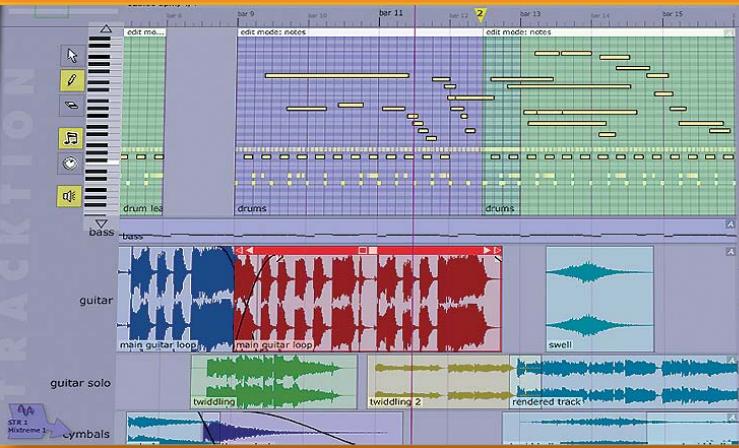
Task: Click the piano keyboard down arrow
Action: (x=101, y=223)
